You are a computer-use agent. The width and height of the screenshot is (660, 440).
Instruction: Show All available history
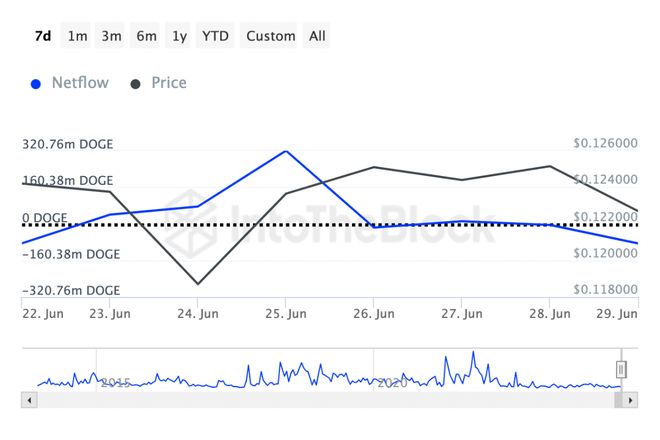[x=317, y=36]
